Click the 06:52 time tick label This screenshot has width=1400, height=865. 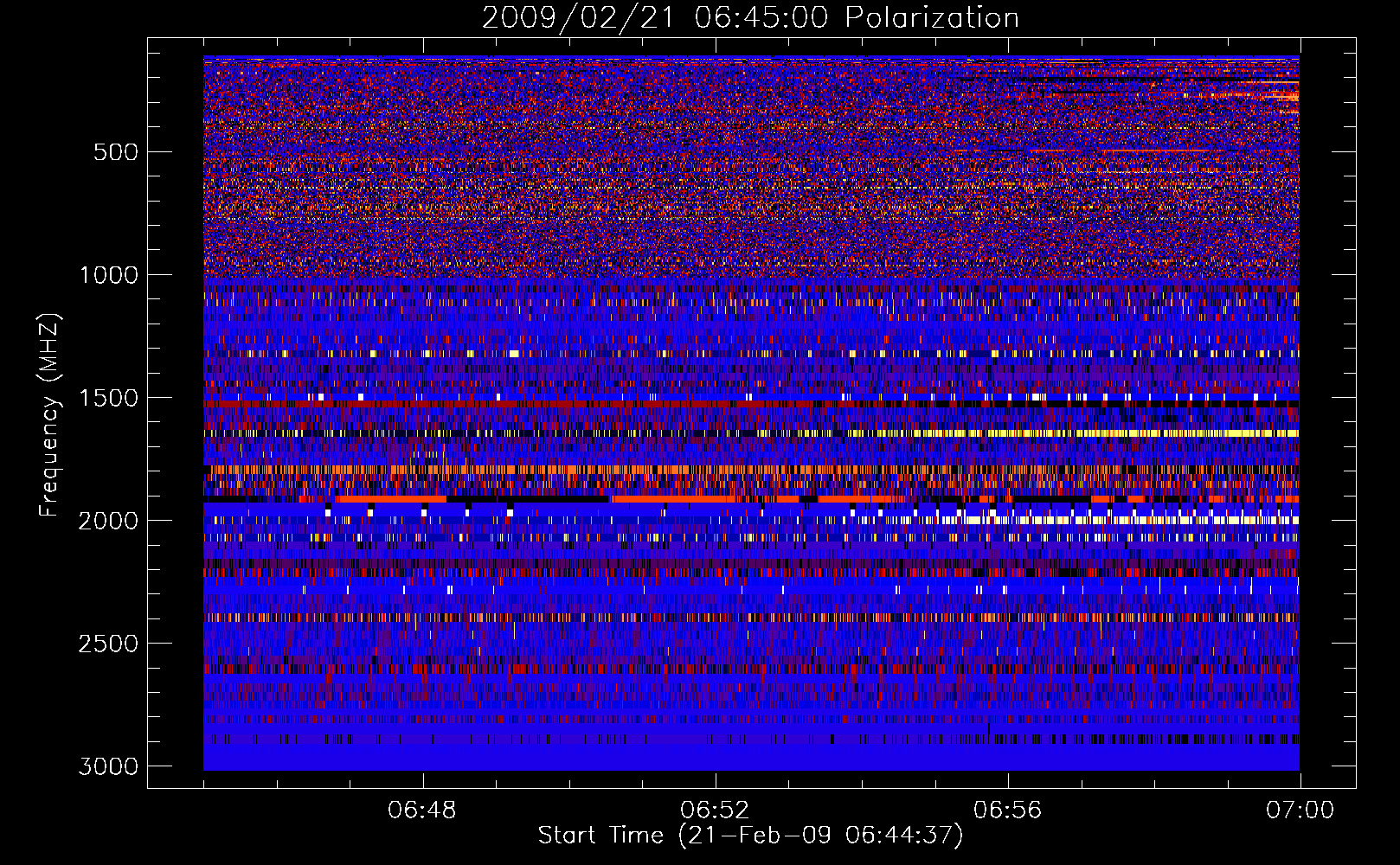[x=715, y=811]
